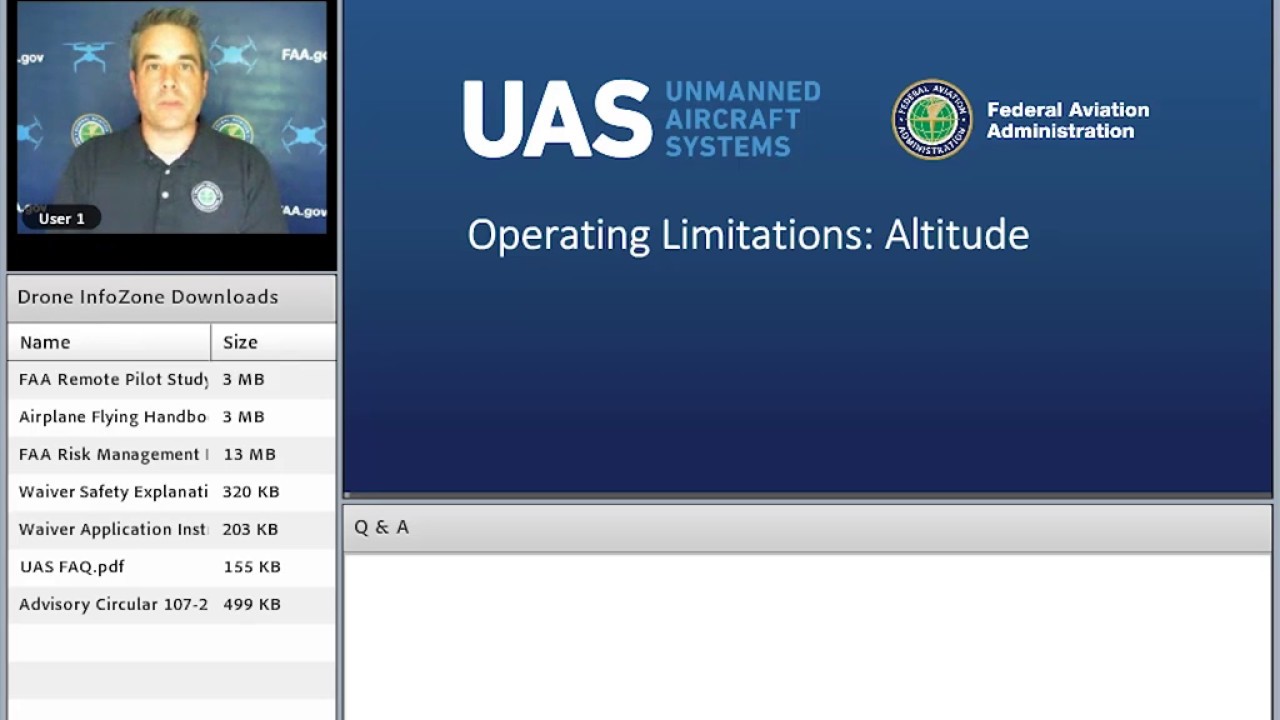1280x720 pixels.
Task: Click the 155 KB size cell
Action: pos(252,567)
